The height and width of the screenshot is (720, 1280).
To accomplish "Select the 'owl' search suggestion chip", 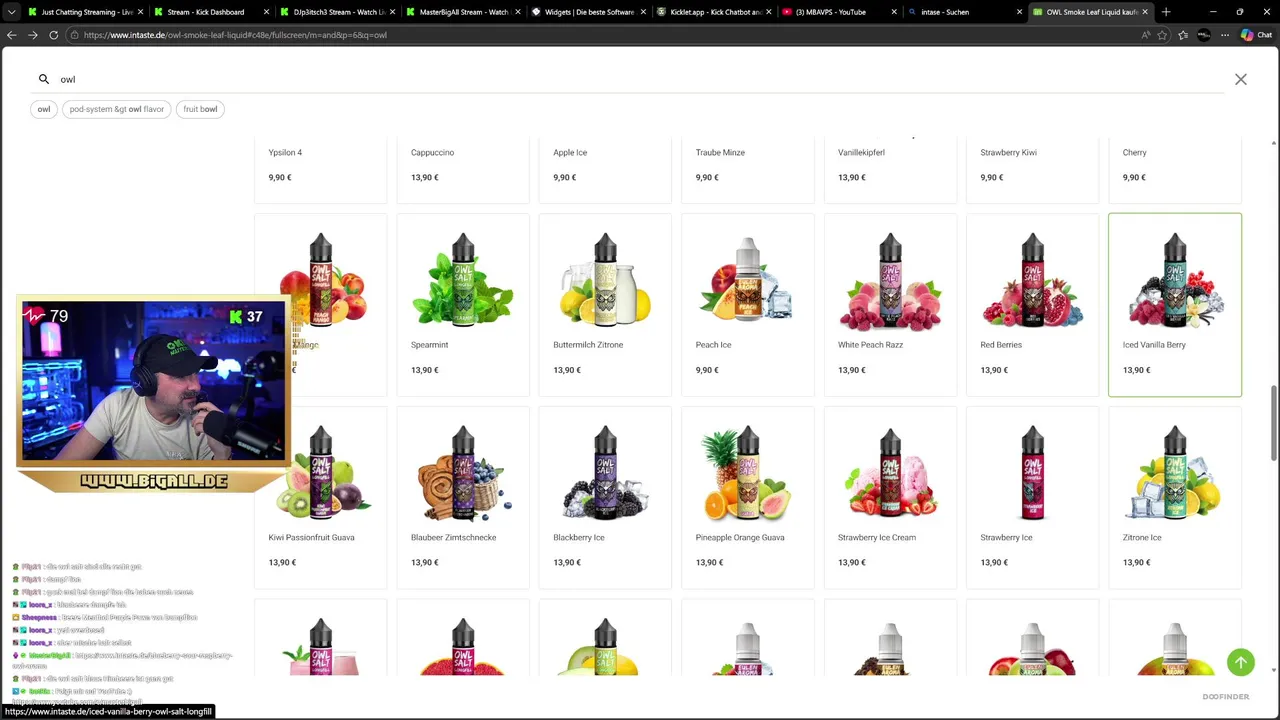I will tap(44, 109).
